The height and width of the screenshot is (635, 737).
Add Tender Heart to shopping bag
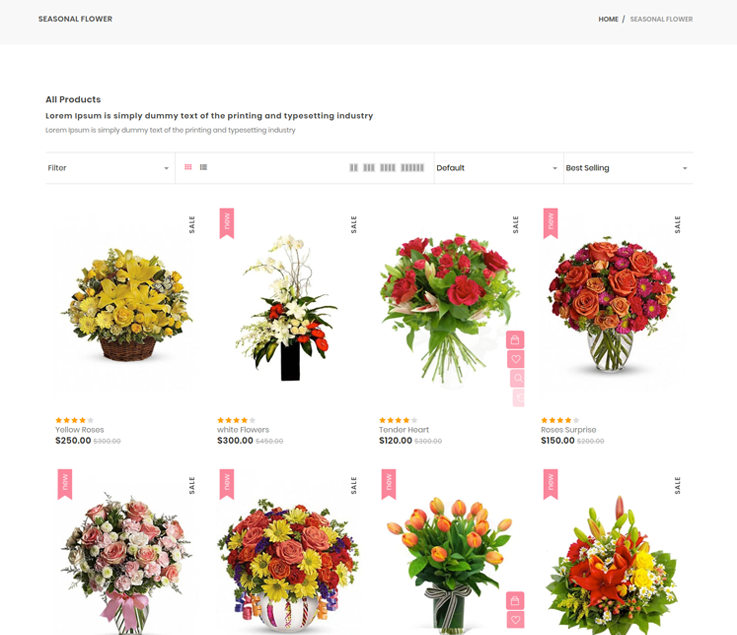(515, 340)
